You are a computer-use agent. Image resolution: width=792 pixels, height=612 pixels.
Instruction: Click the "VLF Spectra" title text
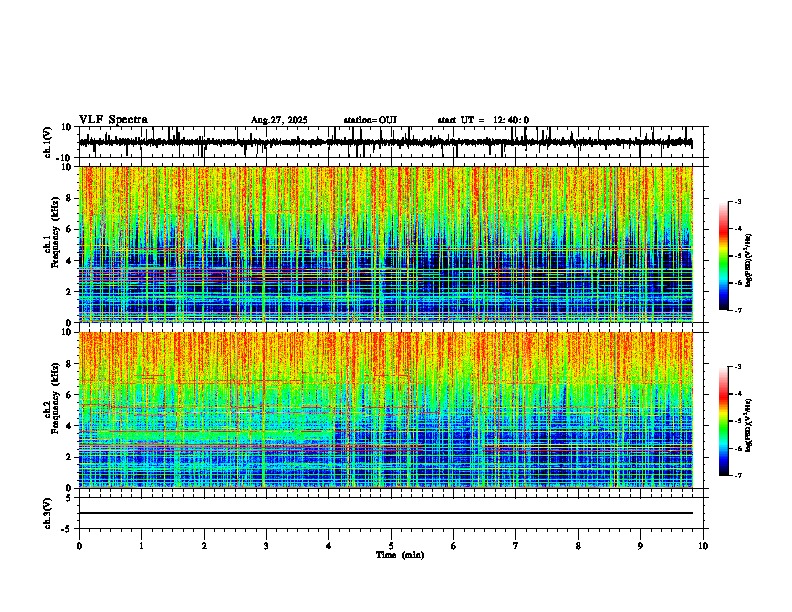tap(113, 120)
